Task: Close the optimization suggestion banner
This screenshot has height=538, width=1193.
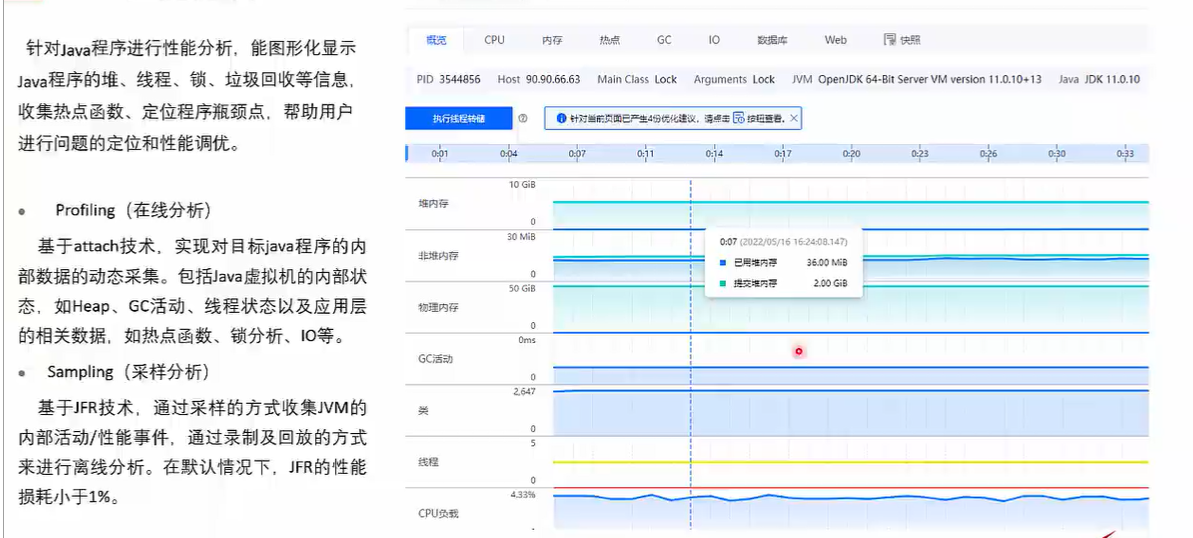Action: click(794, 119)
